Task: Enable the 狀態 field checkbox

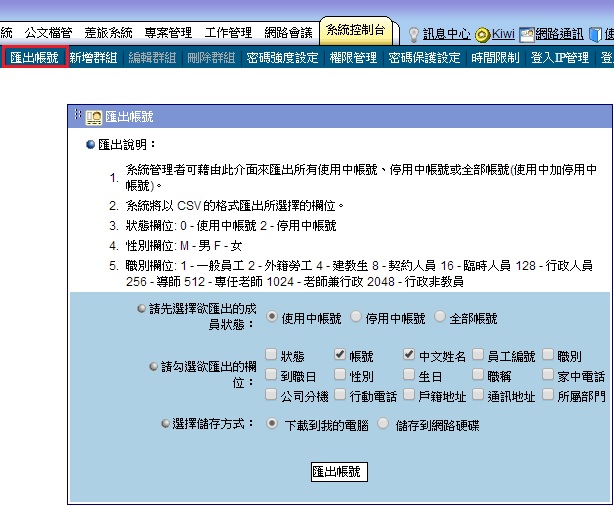Action: point(271,355)
